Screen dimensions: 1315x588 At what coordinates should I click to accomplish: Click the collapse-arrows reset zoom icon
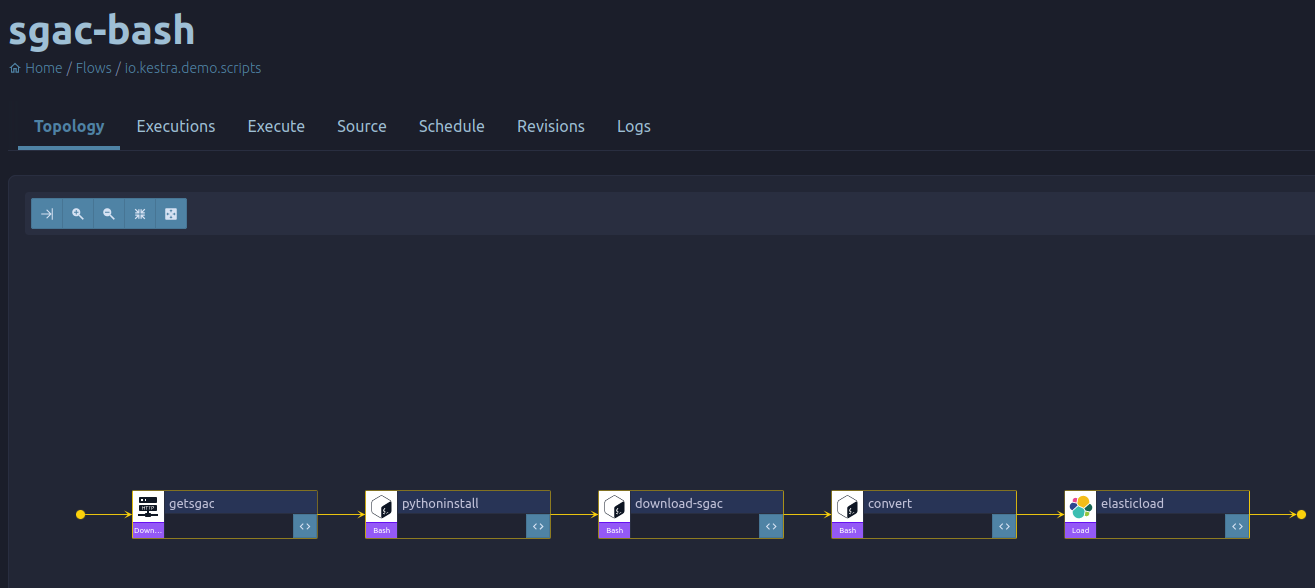coord(140,214)
